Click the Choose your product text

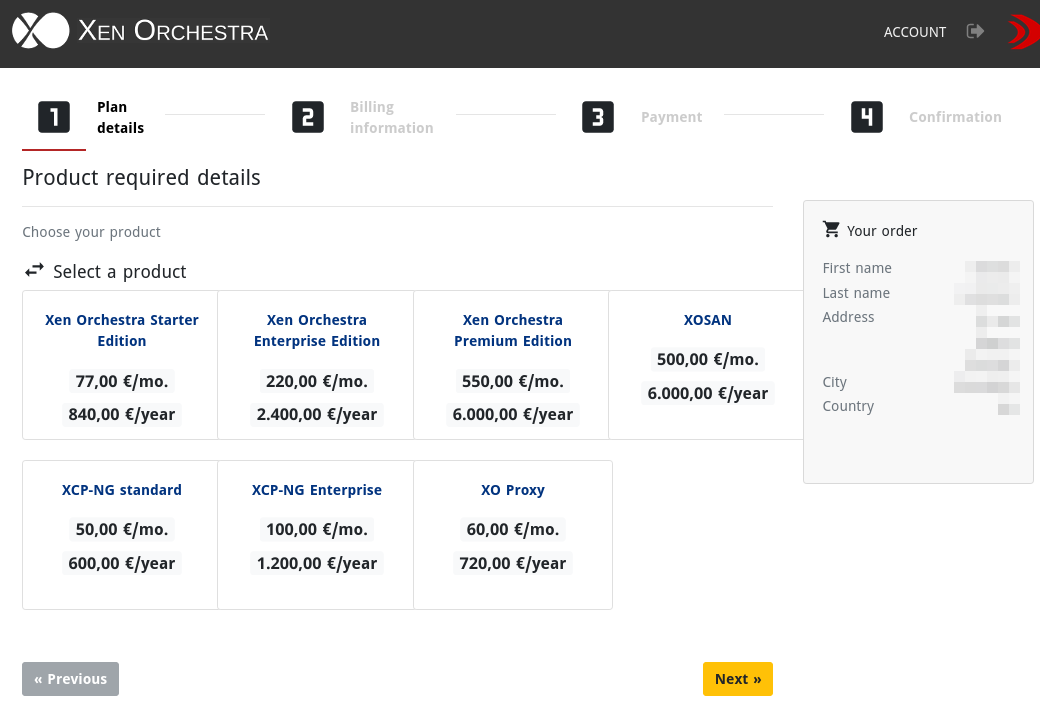[92, 232]
